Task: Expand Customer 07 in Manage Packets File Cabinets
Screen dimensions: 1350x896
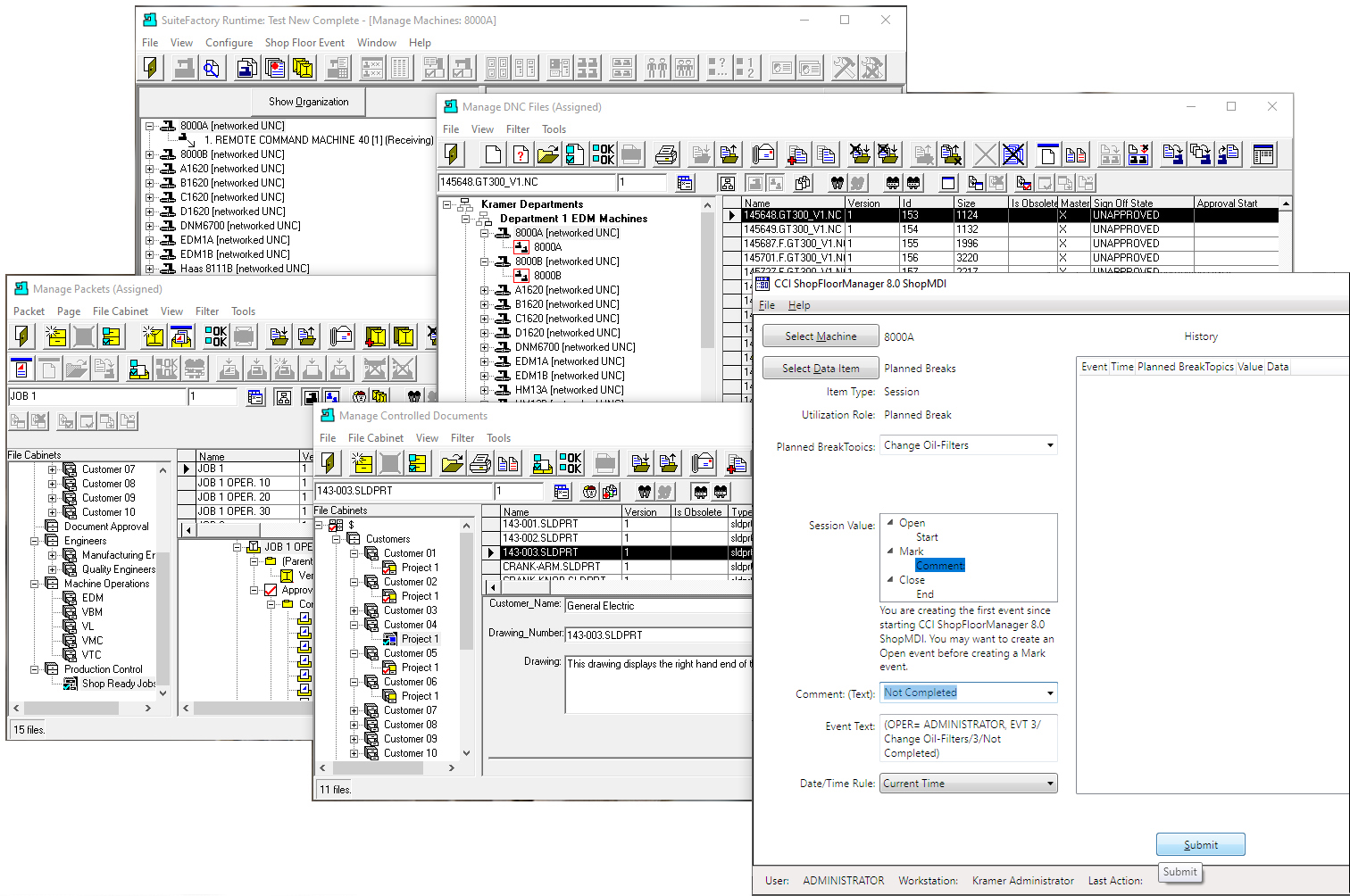Action: (x=52, y=469)
